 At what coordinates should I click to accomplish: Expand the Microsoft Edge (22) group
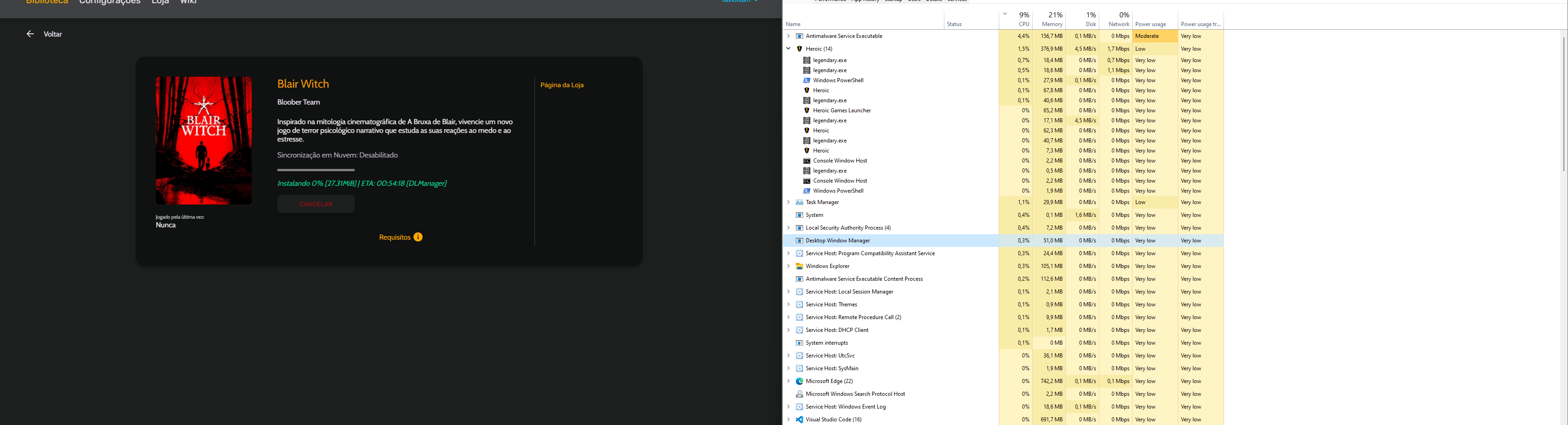788,381
